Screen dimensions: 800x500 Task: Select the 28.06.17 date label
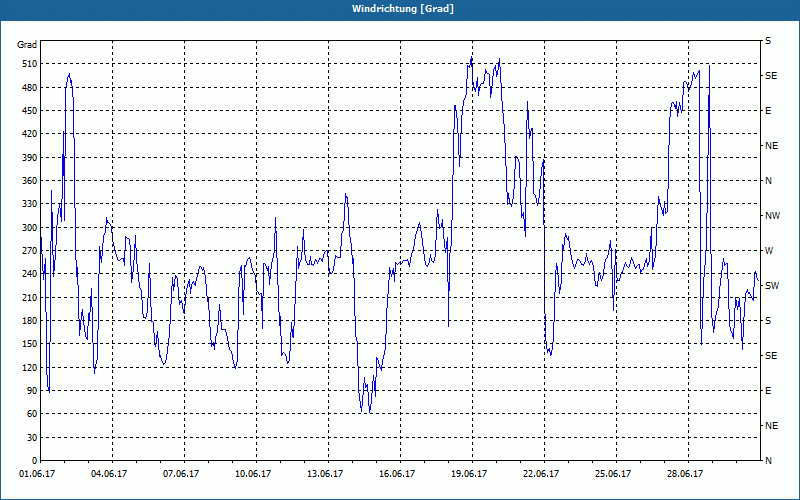685,474
